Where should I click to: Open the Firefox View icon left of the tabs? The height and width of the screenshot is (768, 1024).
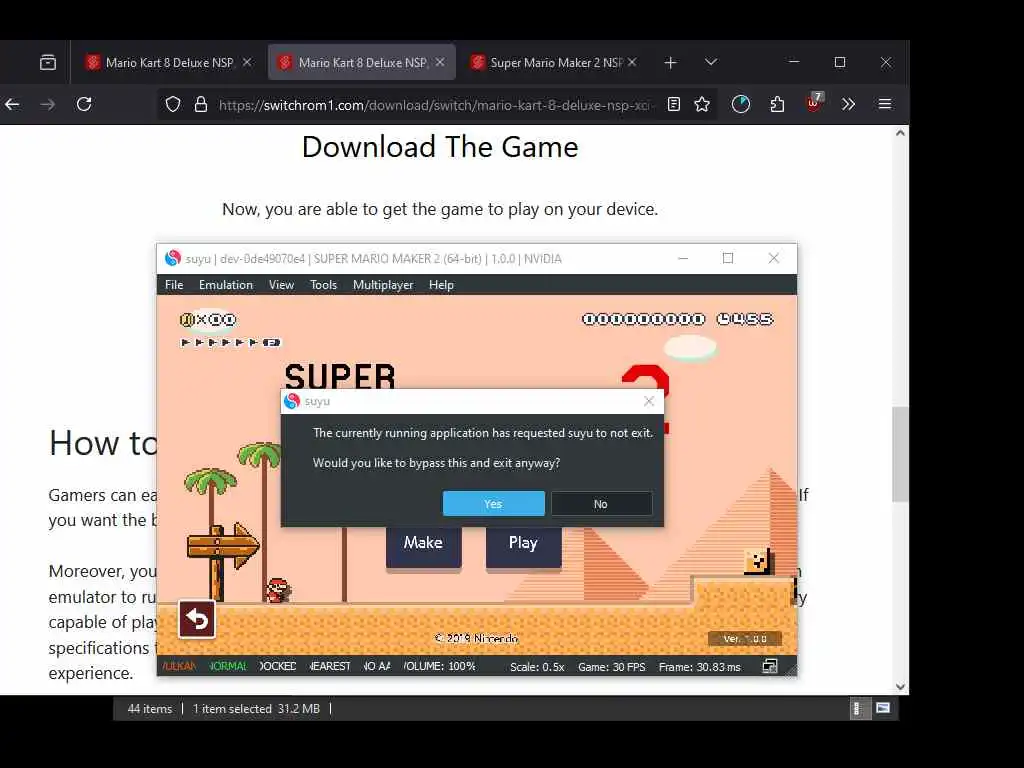coord(48,63)
